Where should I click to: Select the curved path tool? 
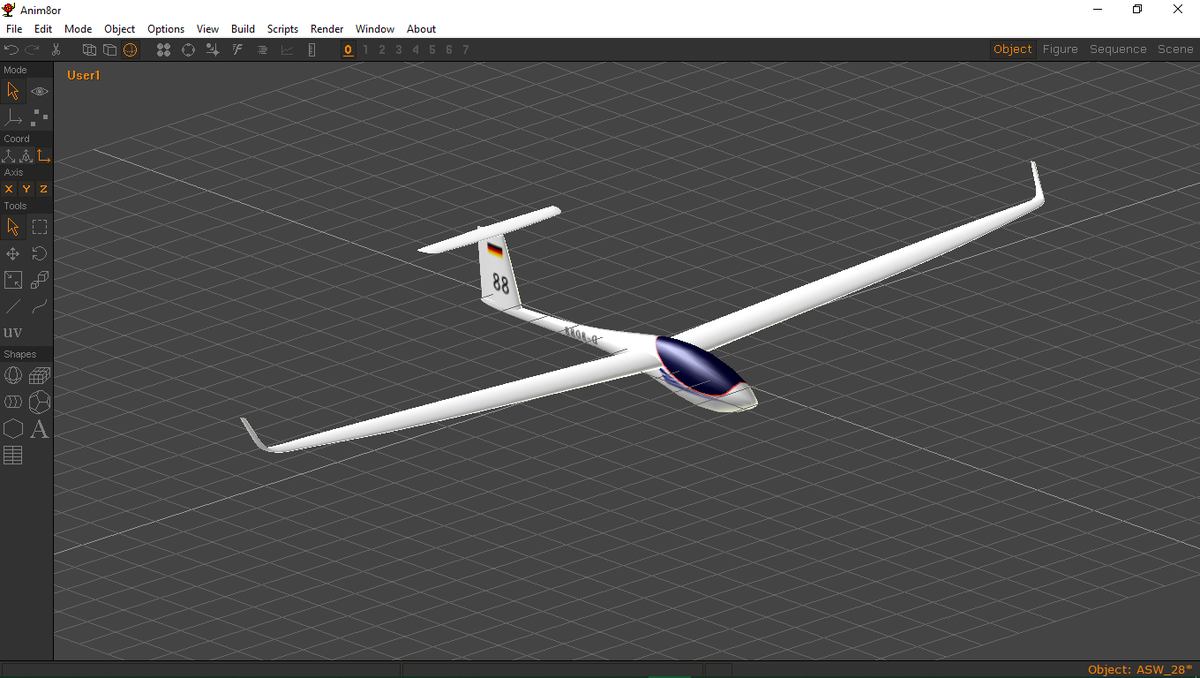[40, 307]
